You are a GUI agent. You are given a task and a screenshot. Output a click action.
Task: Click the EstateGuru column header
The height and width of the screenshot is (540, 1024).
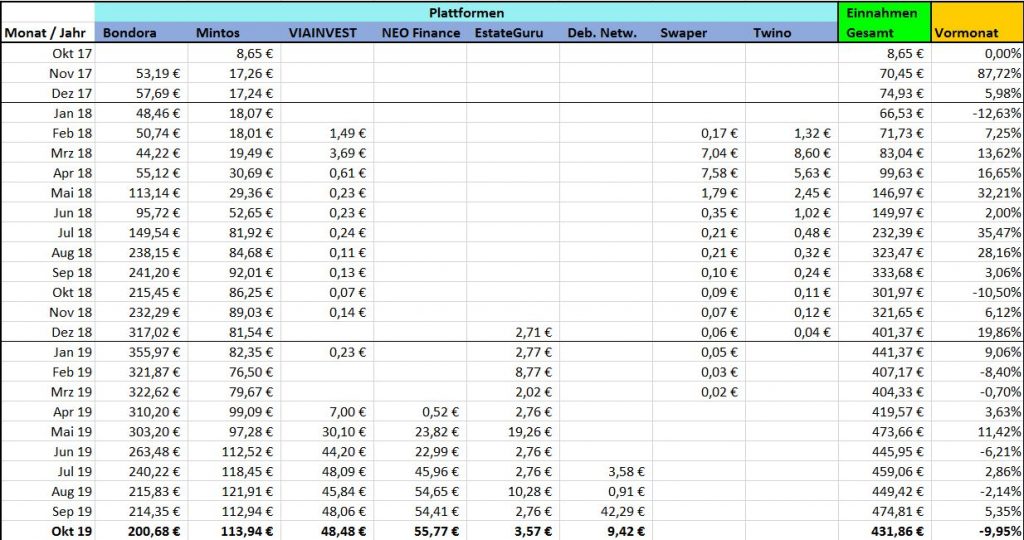click(513, 33)
